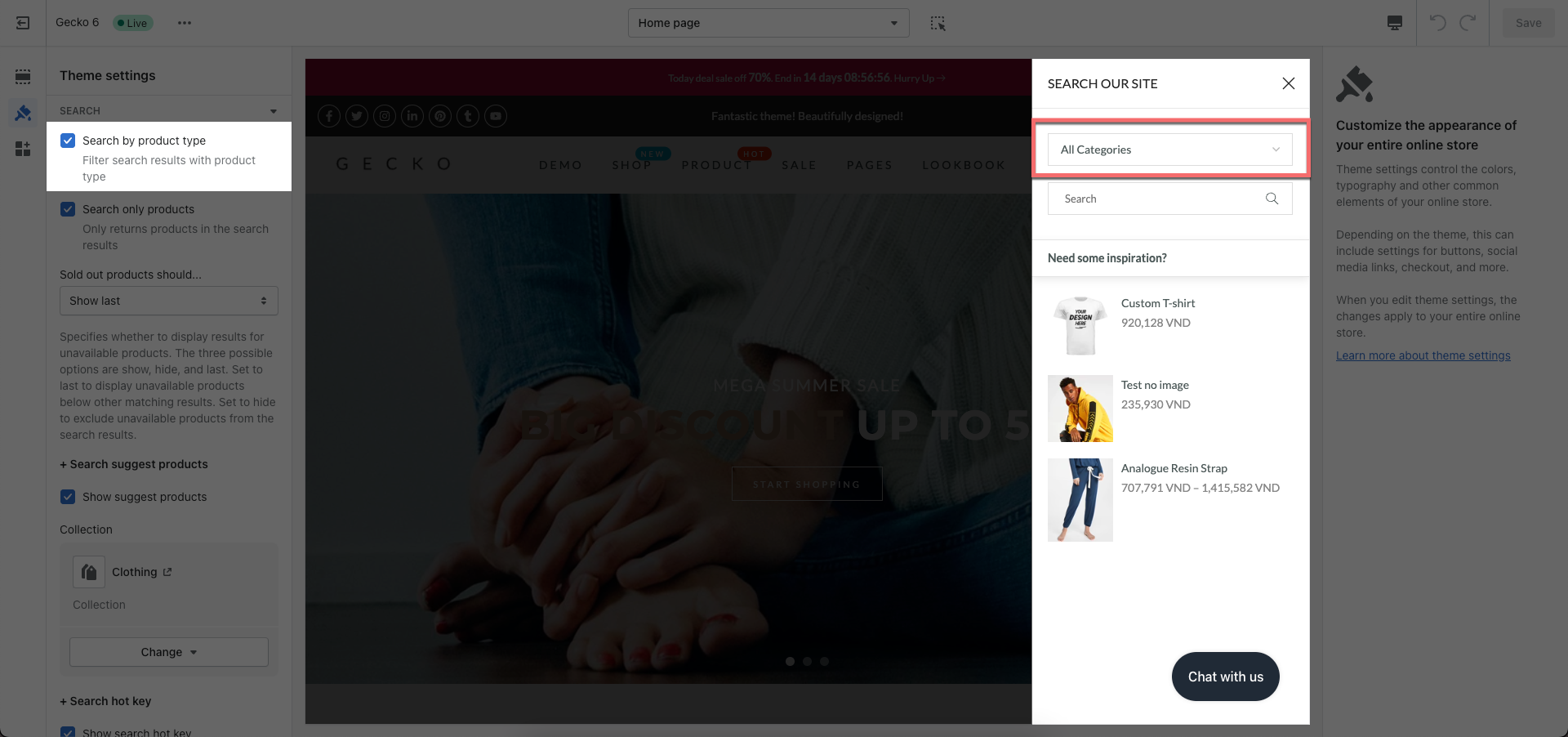Click the Analogue Resin Strap product thumbnail
The width and height of the screenshot is (1568, 737).
tap(1080, 500)
